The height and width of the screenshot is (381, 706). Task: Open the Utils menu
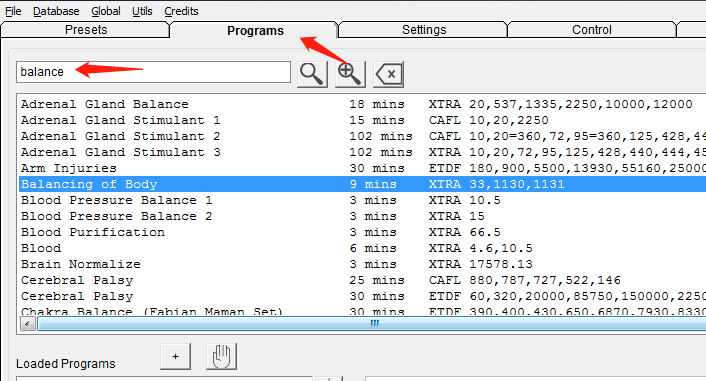coord(142,11)
